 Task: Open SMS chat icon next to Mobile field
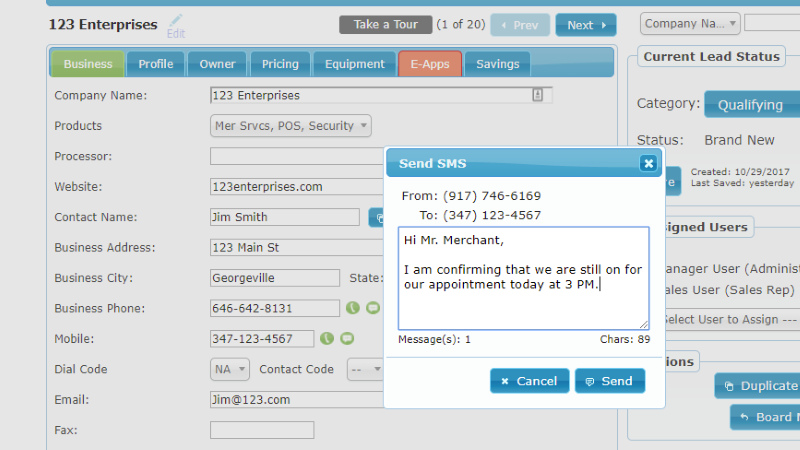(347, 338)
